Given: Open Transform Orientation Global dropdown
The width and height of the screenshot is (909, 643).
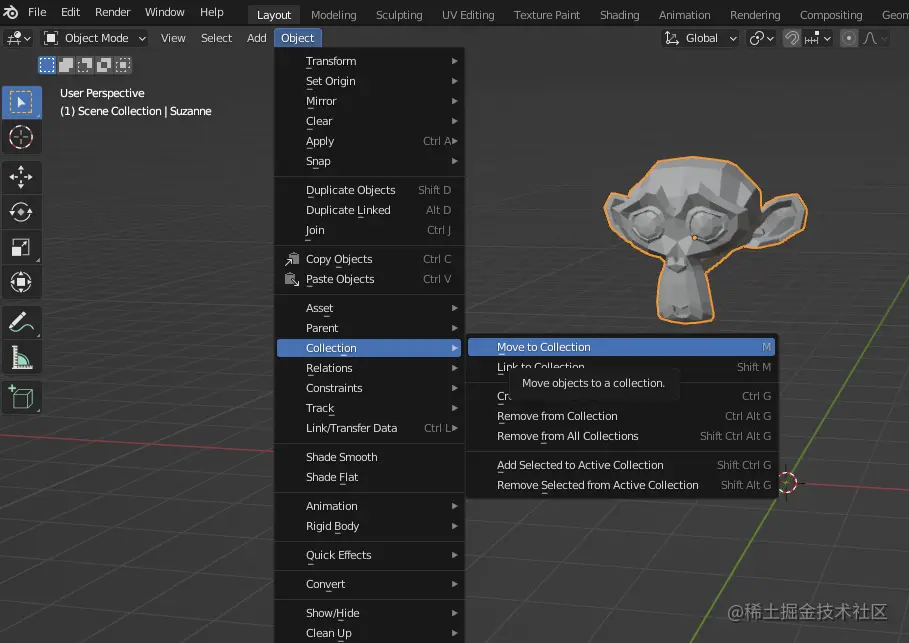Looking at the screenshot, I should point(701,38).
